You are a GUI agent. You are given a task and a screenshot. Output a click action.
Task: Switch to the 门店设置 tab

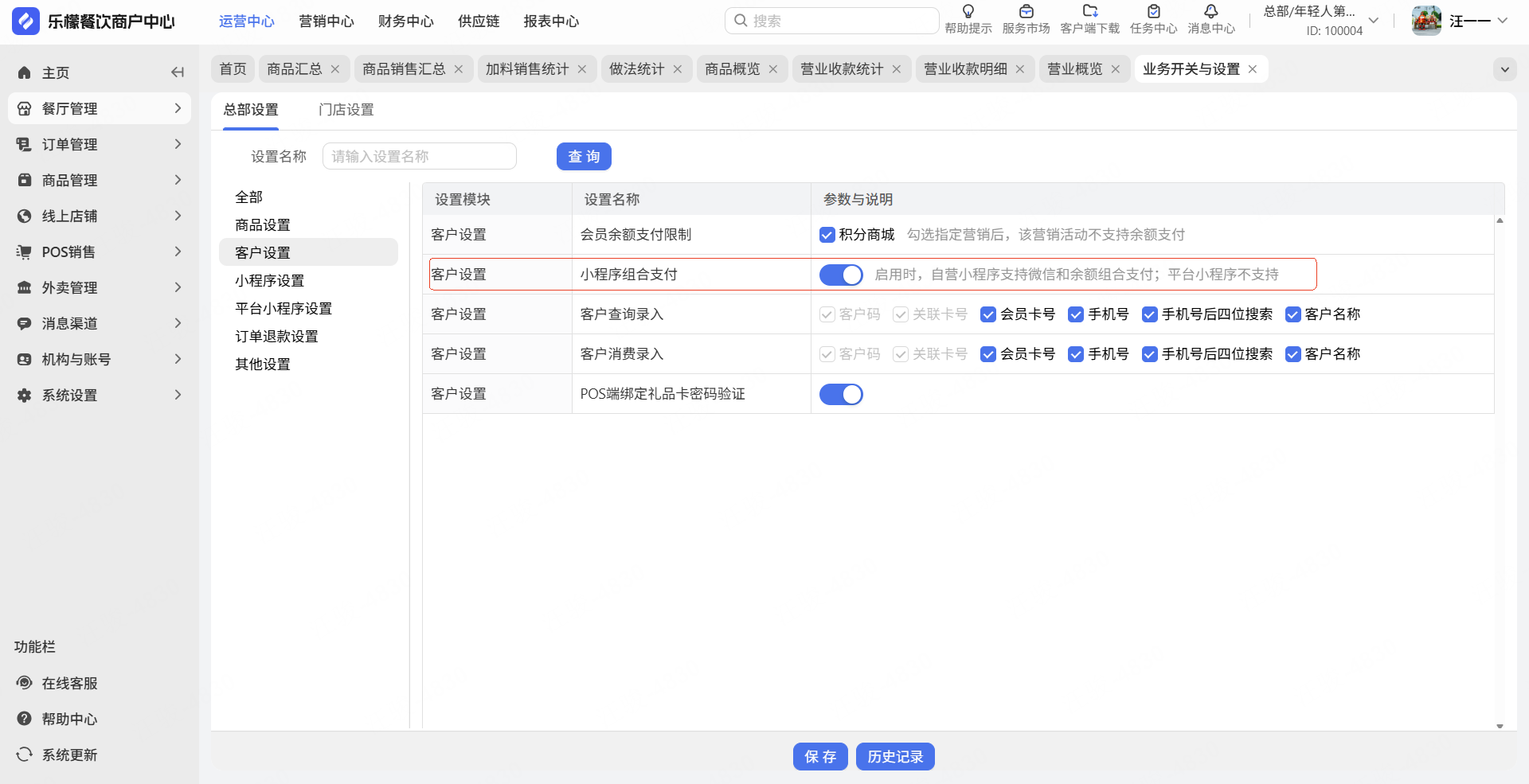[346, 110]
